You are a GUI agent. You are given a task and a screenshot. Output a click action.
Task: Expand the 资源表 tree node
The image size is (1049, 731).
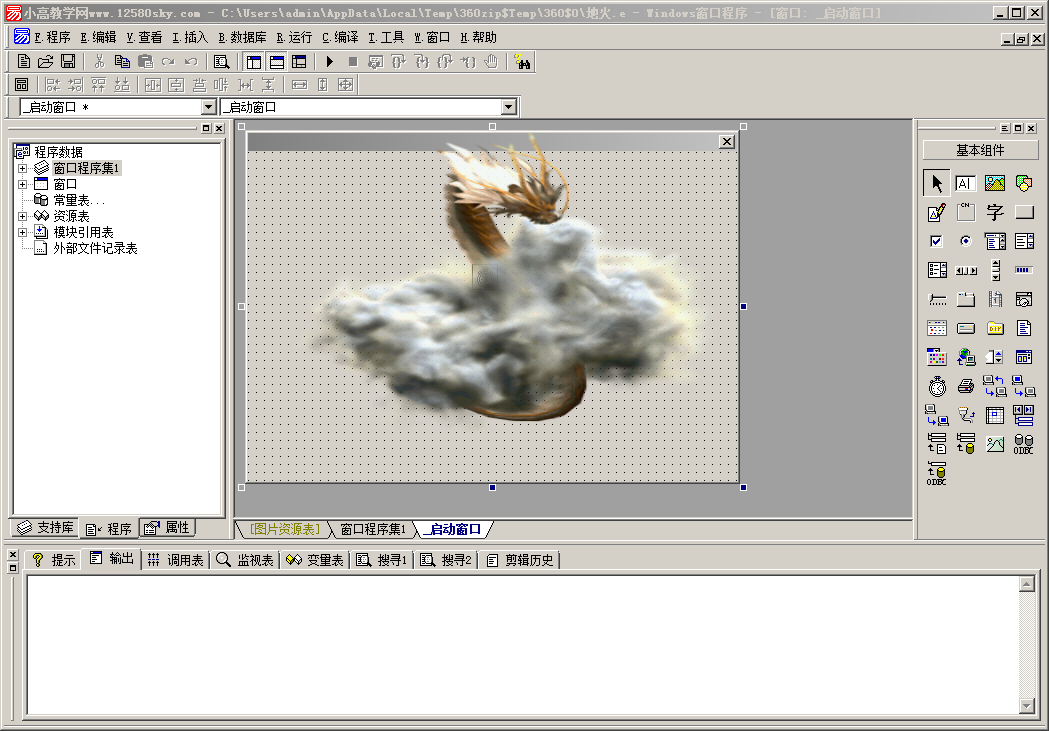tap(22, 216)
